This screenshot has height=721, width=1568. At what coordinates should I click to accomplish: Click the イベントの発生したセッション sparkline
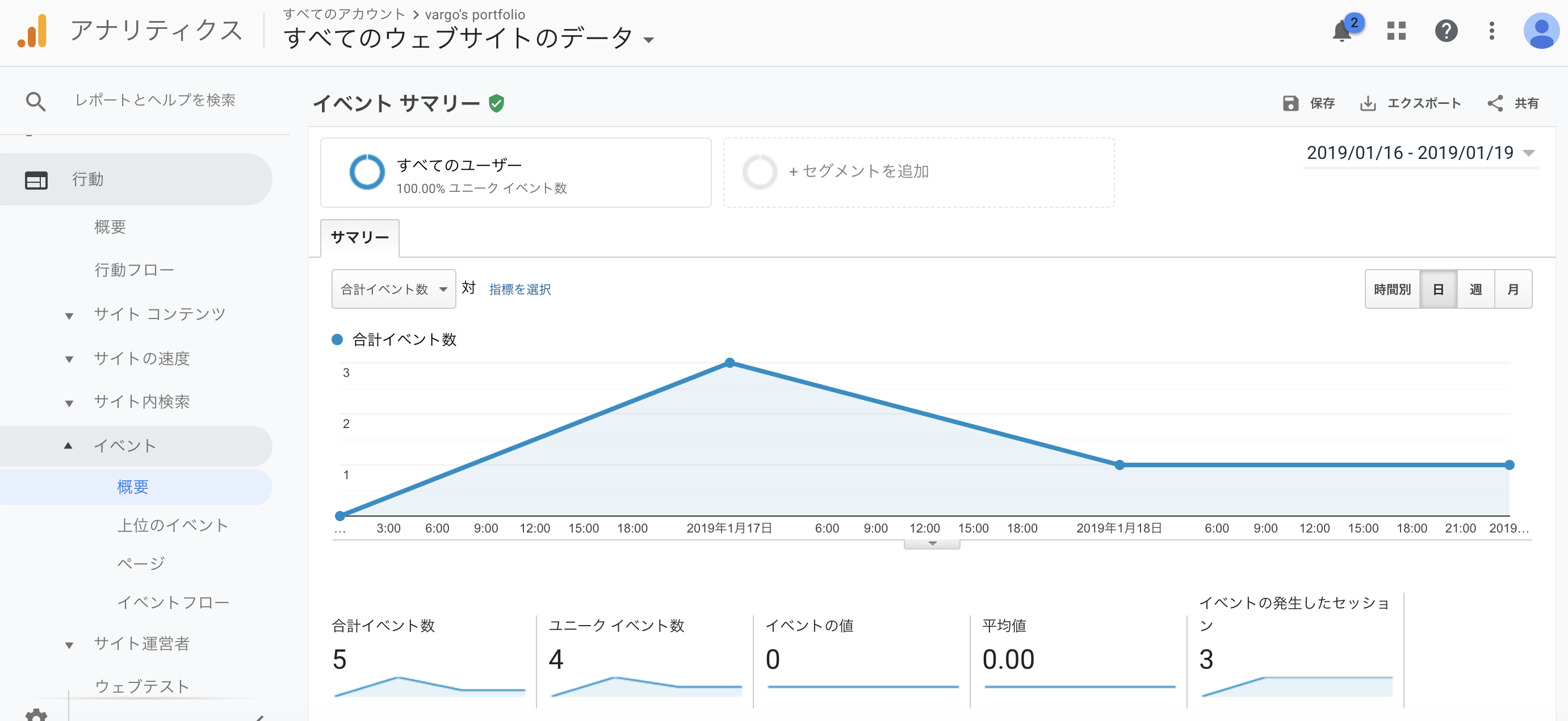(1297, 686)
